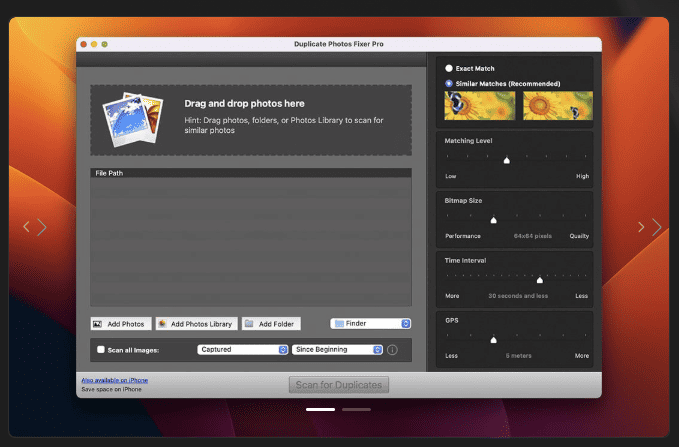The width and height of the screenshot is (679, 447).
Task: Go to previous slide using left chevrons
Action: click(x=35, y=227)
